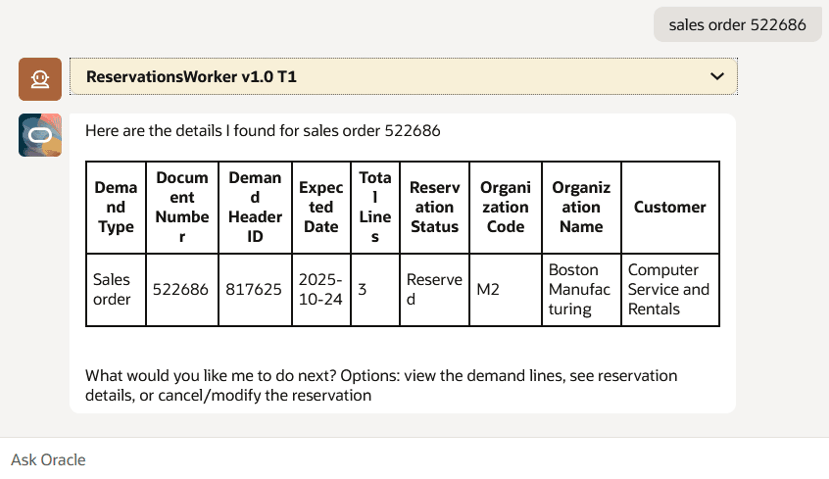Click the 'Sales order' table cell

pyautogui.click(x=116, y=289)
